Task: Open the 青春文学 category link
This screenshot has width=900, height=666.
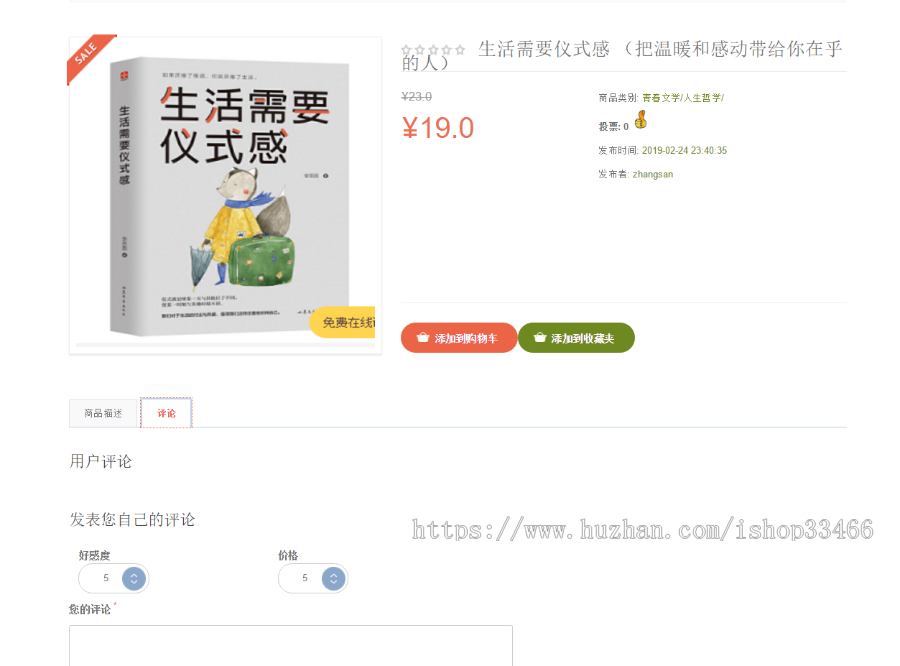Action: 661,98
